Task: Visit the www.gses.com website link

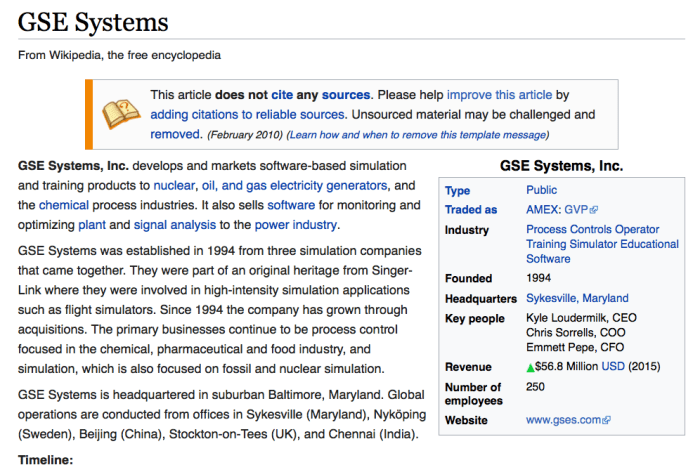Action: [x=563, y=421]
